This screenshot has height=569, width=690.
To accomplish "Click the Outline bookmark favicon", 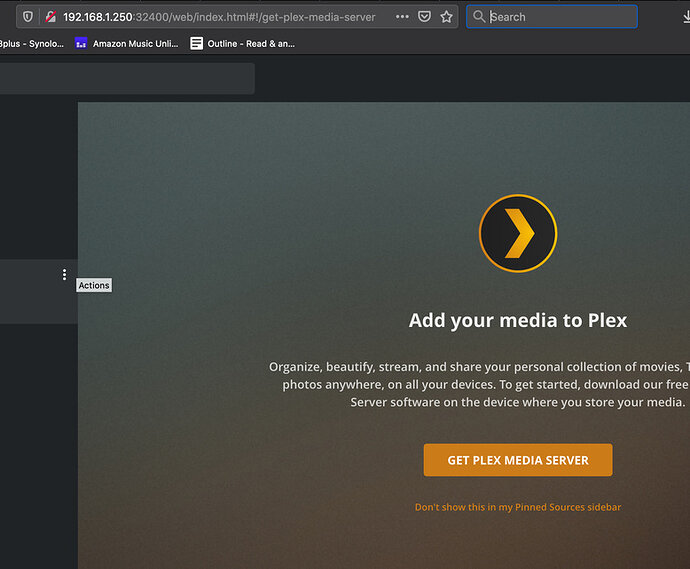I will (196, 44).
